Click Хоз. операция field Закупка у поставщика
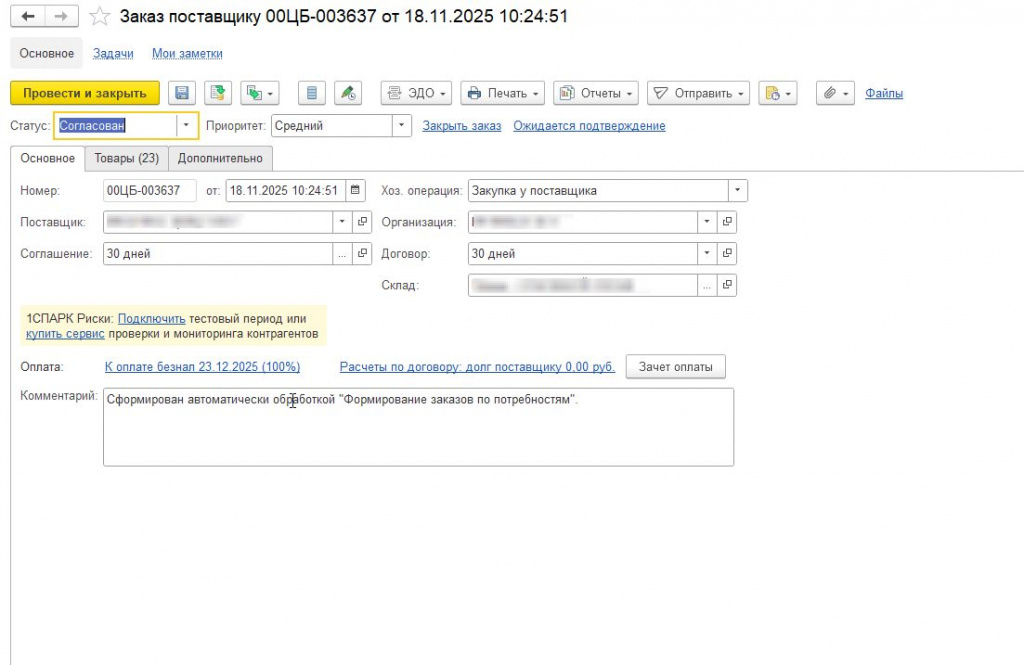This screenshot has height=665, width=1024. pos(598,191)
